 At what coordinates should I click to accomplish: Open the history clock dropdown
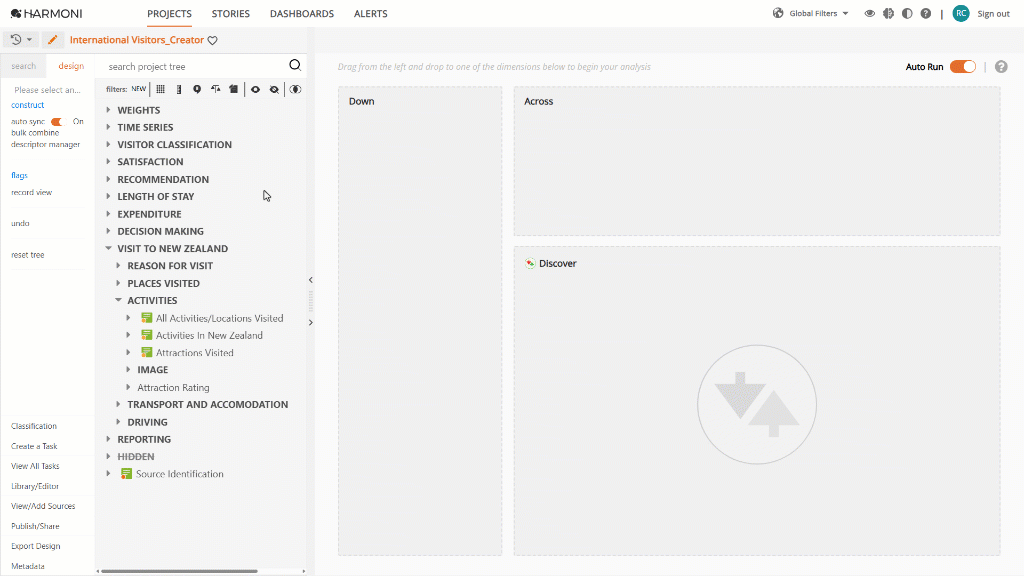point(21,40)
